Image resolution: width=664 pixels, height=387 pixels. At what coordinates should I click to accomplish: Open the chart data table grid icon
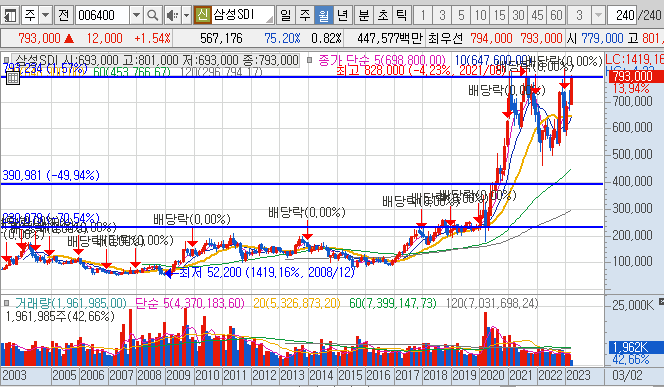(x=13, y=77)
